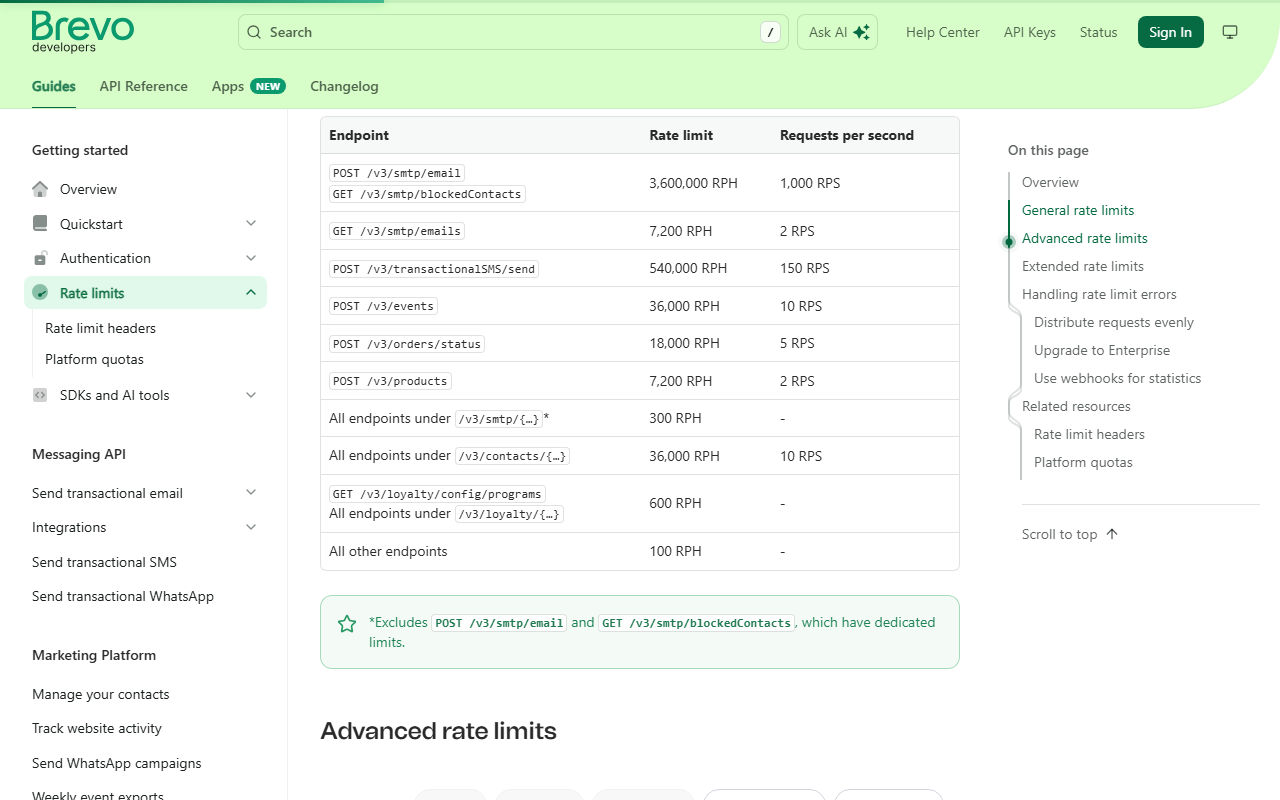1280x800 pixels.
Task: Open the Changelog tab
Action: 344,86
